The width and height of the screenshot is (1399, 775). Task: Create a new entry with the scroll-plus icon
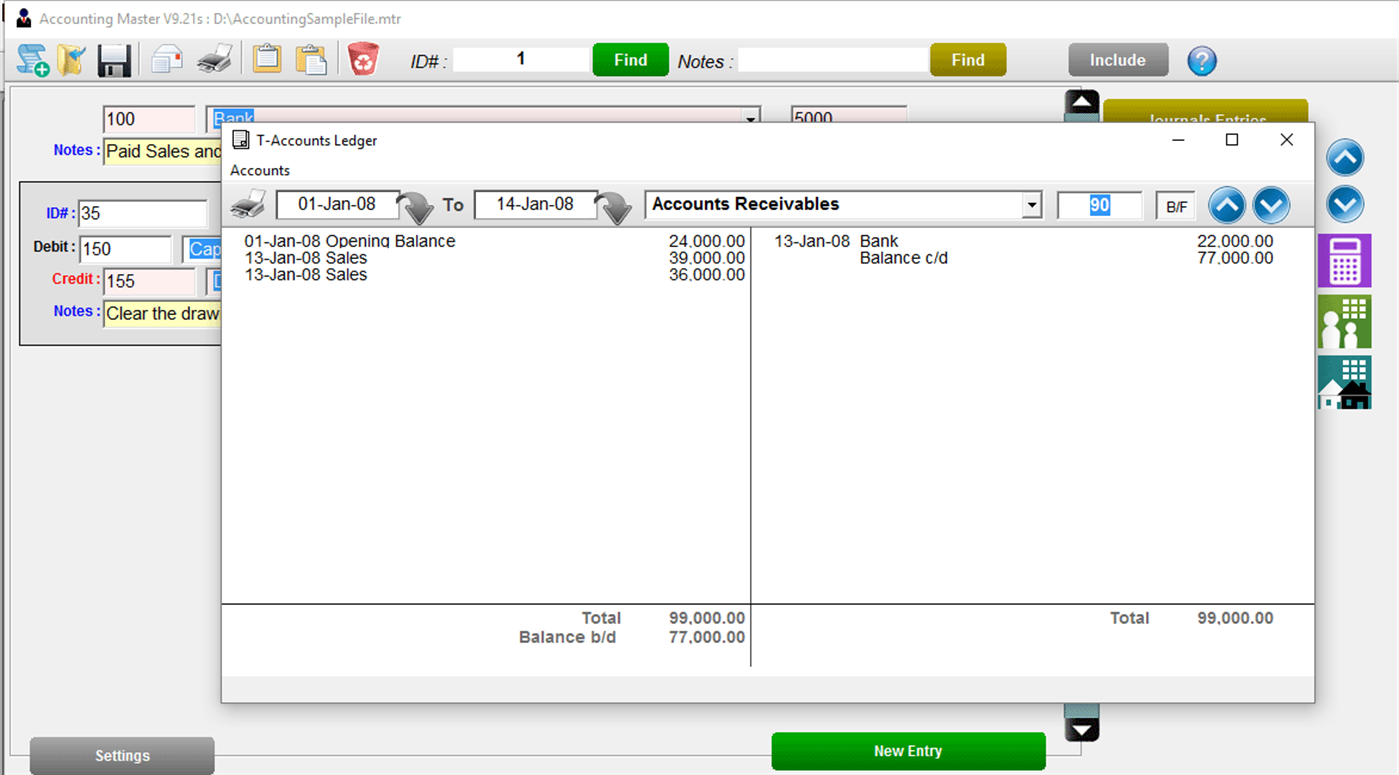[32, 59]
